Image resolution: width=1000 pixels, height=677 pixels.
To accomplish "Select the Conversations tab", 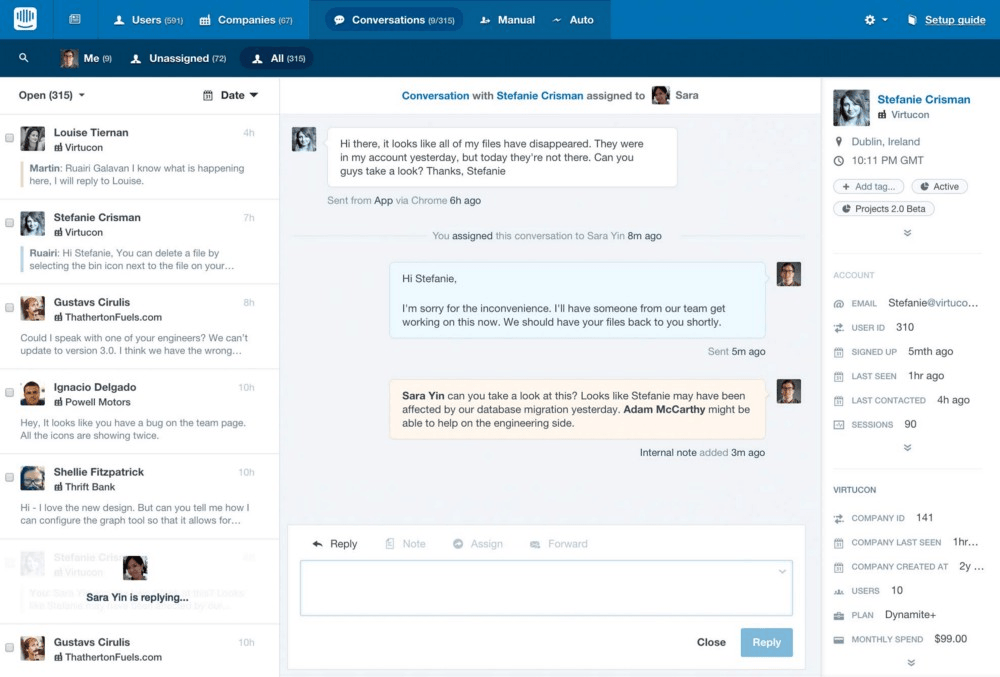I will [394, 20].
